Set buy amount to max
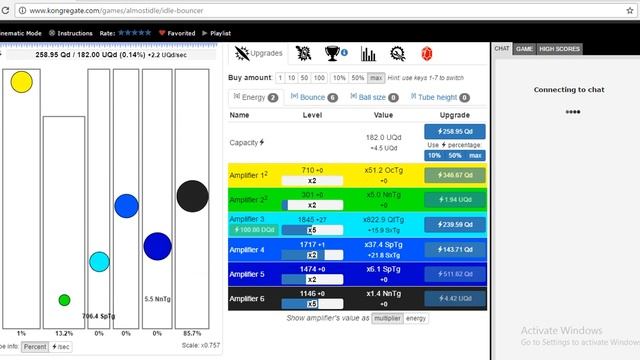 point(376,78)
